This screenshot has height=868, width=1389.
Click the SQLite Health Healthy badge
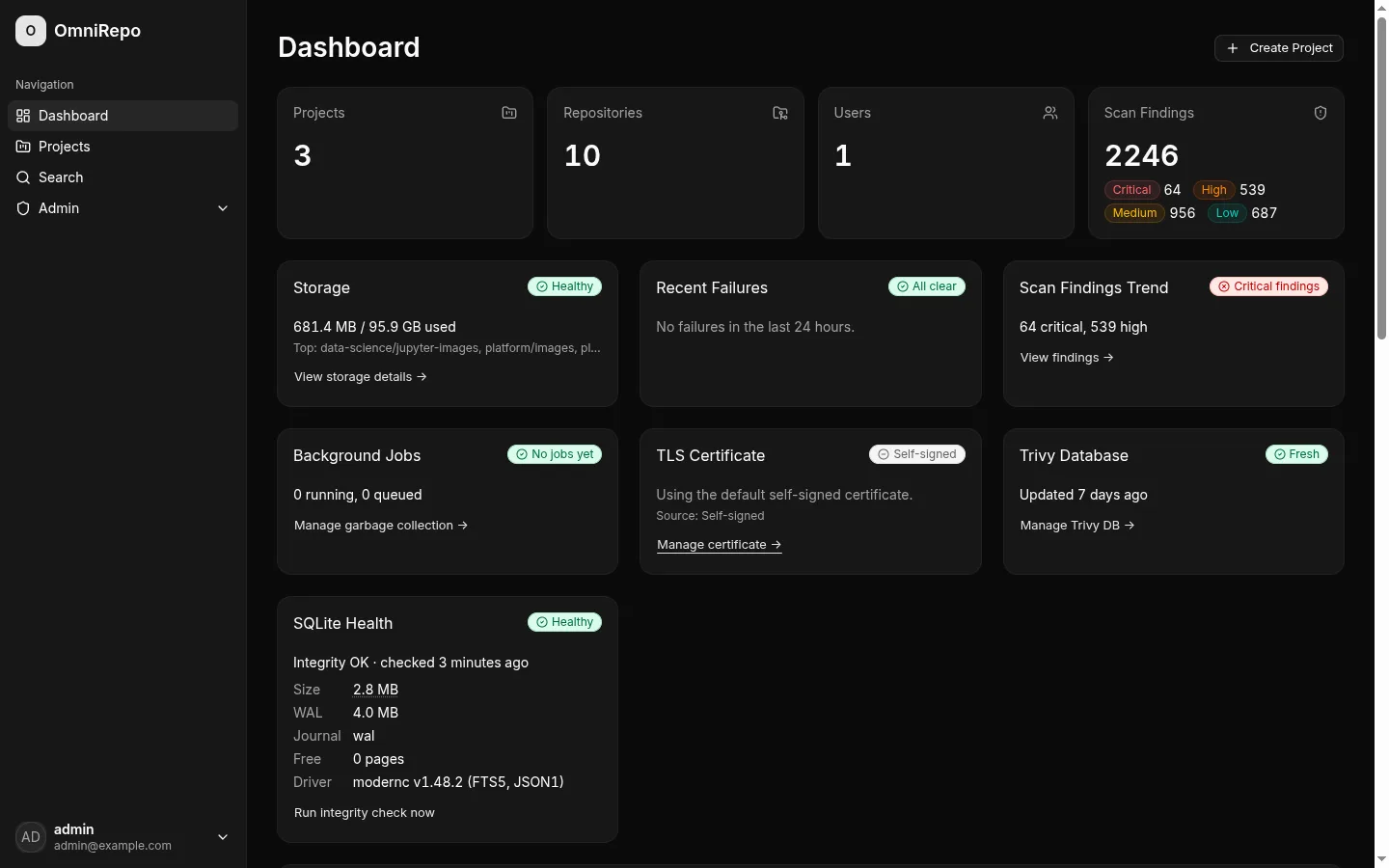564,622
